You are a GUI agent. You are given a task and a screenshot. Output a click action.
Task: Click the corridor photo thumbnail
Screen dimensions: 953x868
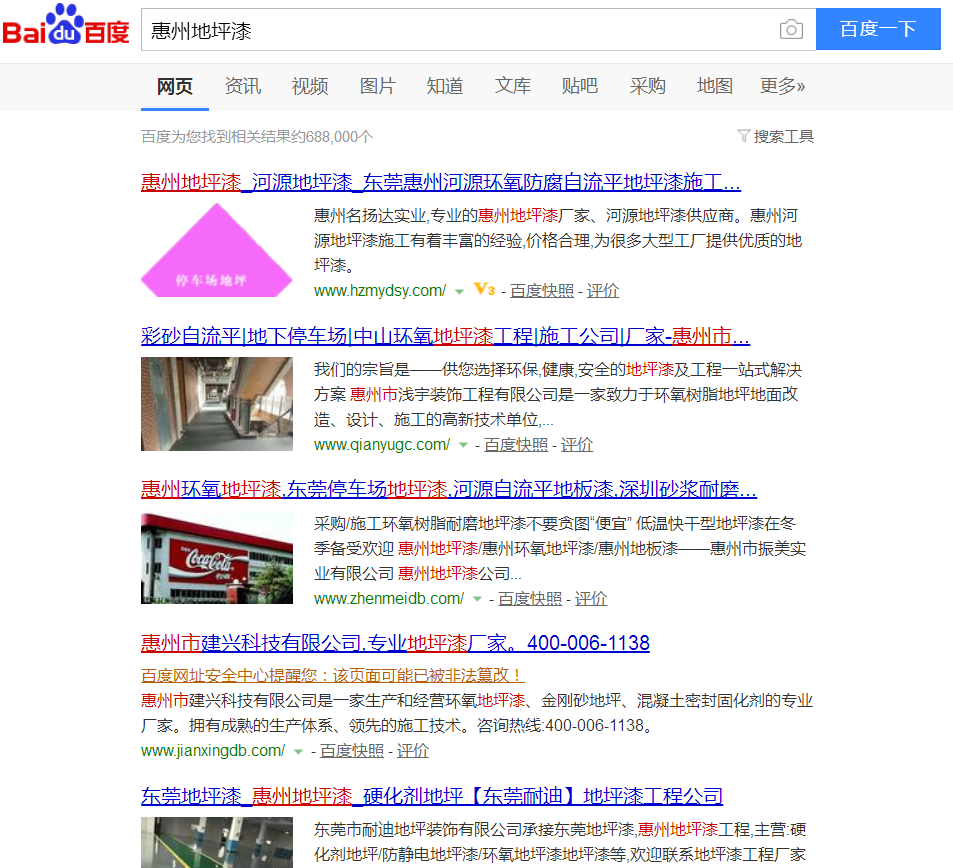pos(217,404)
